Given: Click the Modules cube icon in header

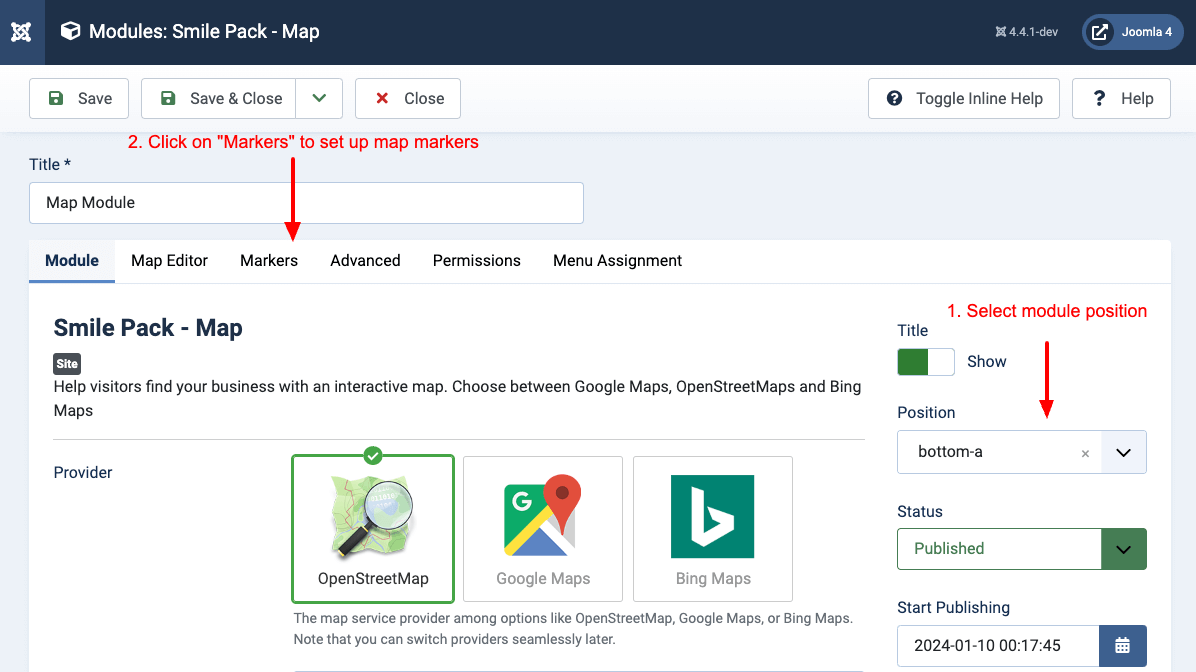Looking at the screenshot, I should (x=70, y=31).
